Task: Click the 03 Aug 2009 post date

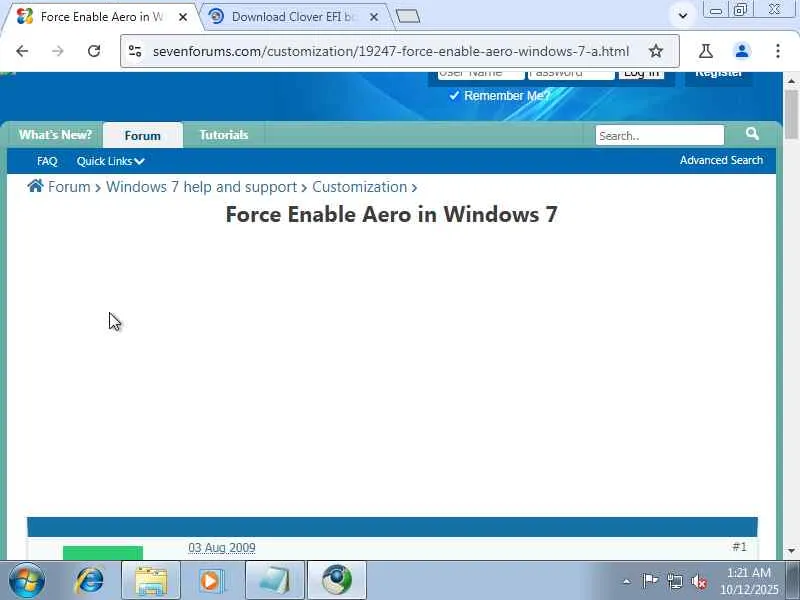Action: (222, 548)
